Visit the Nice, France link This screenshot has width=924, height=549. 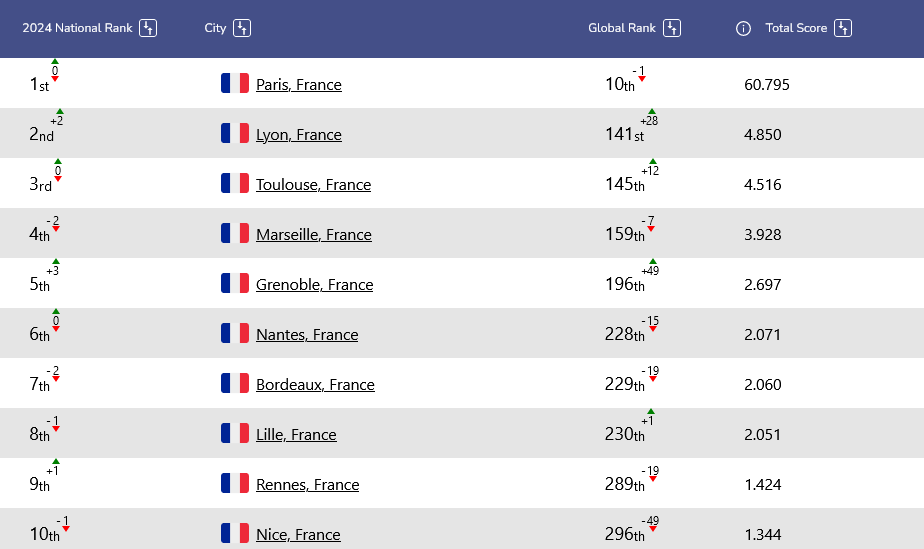coord(298,535)
